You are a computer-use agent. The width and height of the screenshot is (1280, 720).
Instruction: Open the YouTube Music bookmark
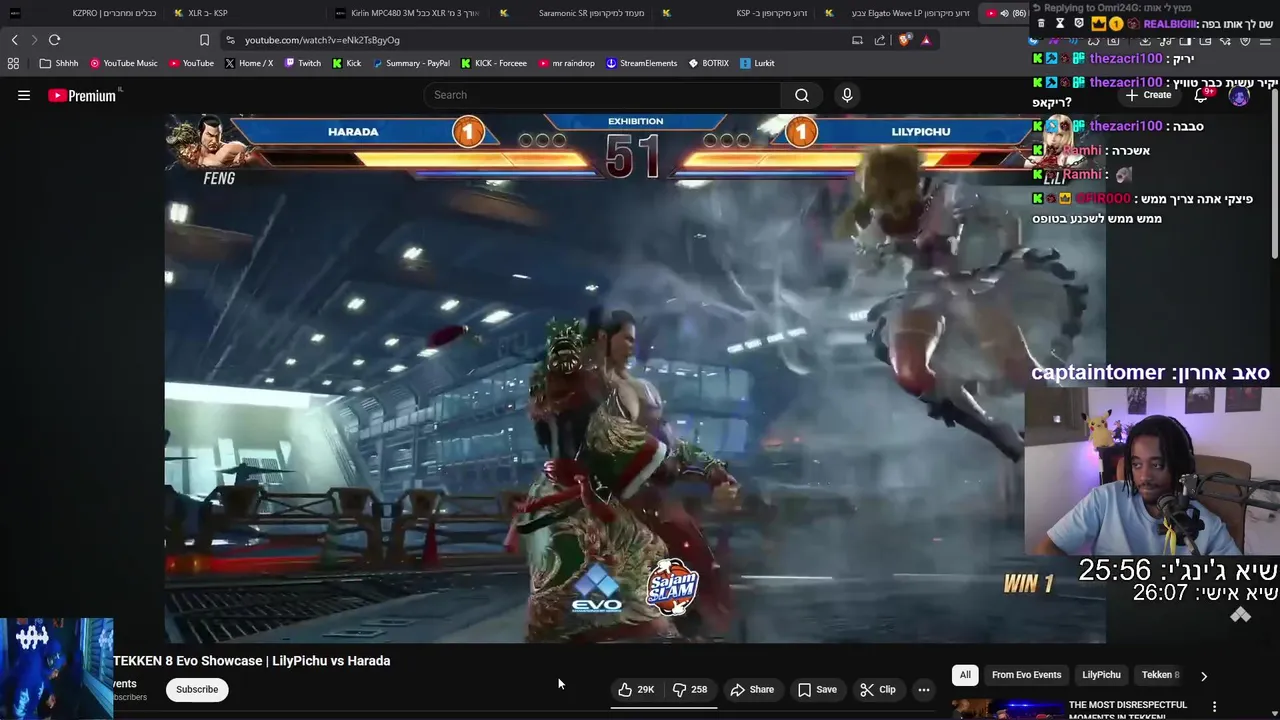124,63
